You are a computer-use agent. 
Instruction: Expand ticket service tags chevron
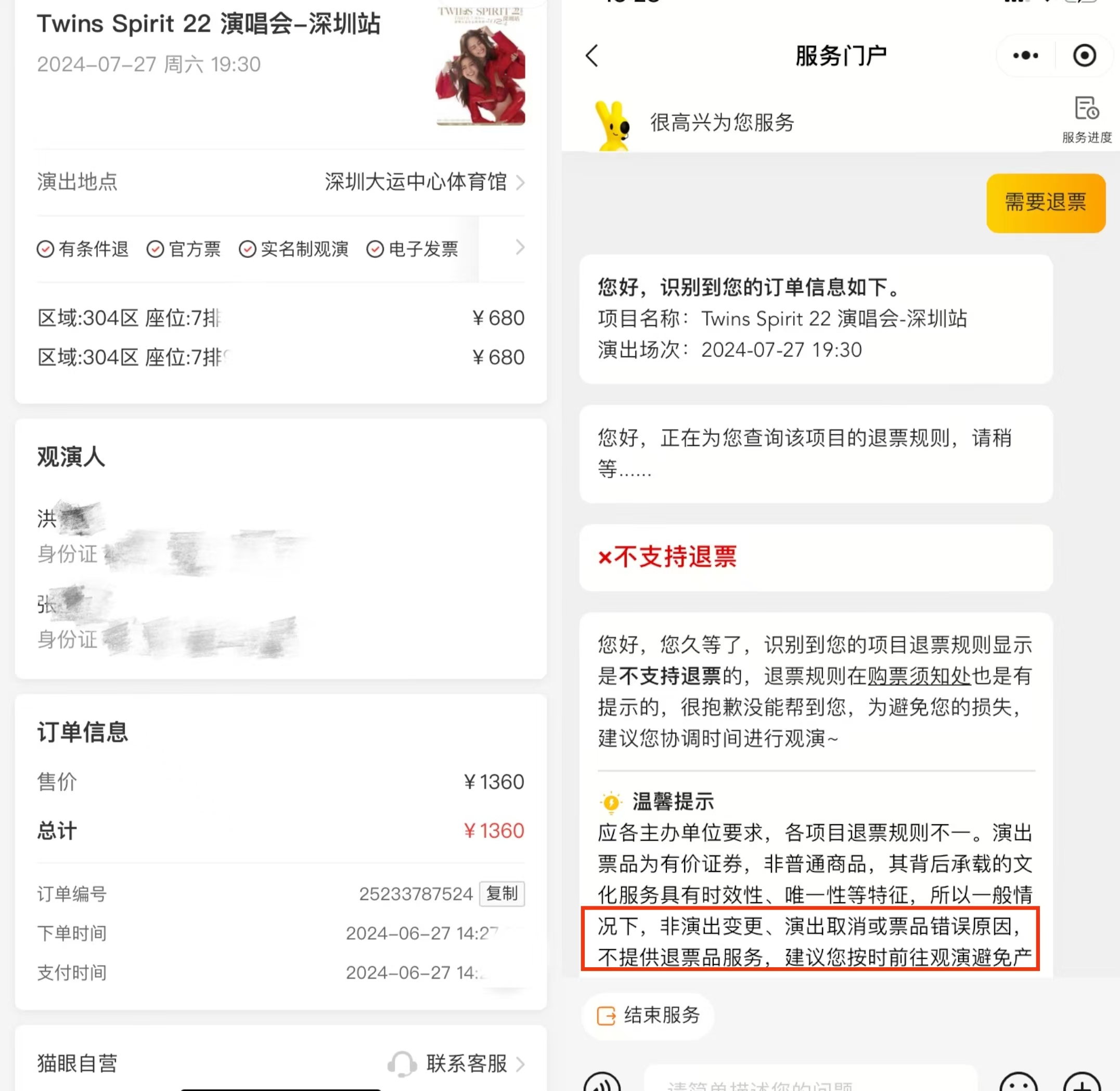coord(520,248)
